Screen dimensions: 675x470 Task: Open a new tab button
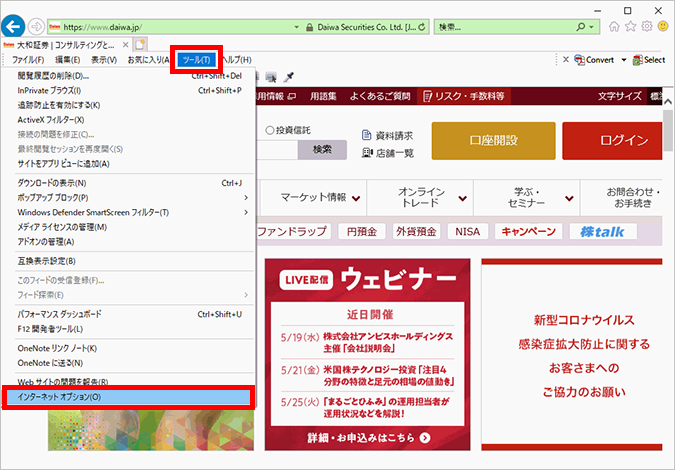pyautogui.click(x=139, y=45)
